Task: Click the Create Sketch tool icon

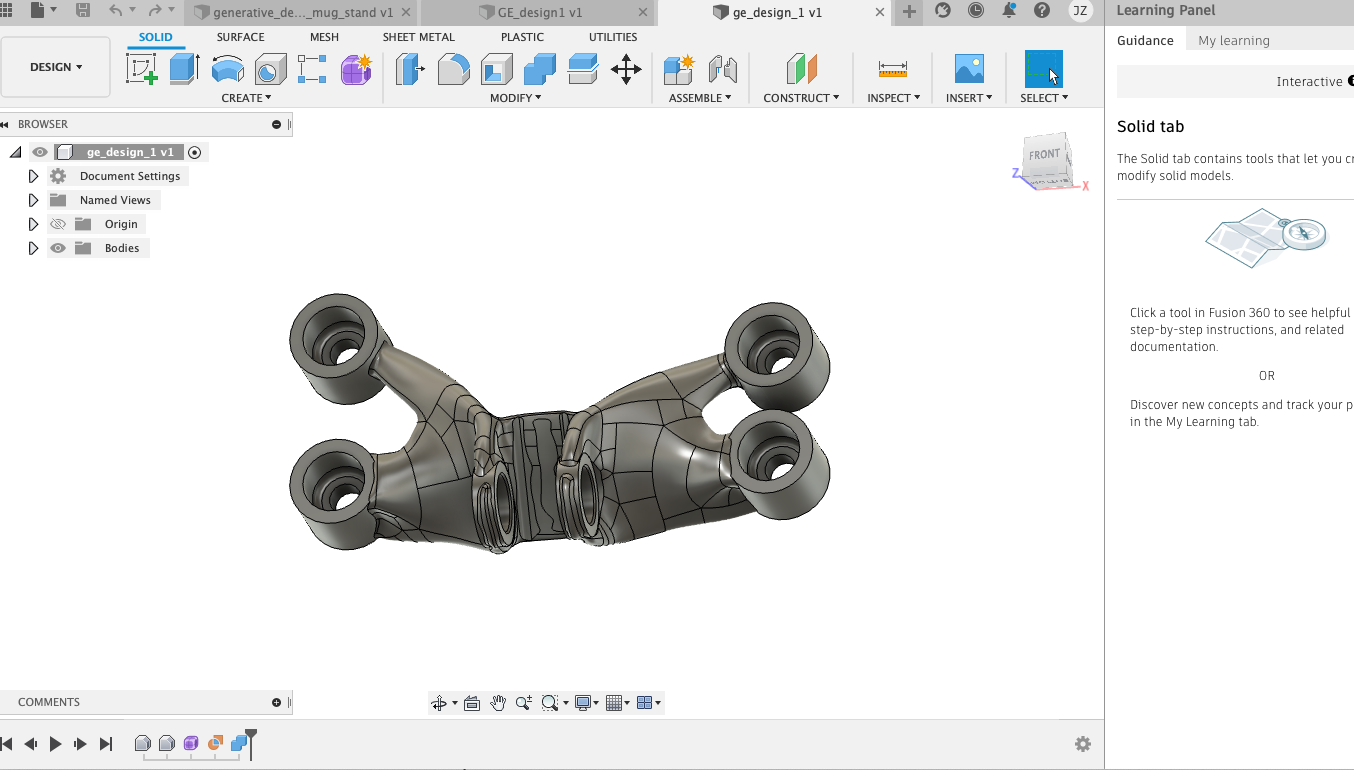Action: click(142, 69)
